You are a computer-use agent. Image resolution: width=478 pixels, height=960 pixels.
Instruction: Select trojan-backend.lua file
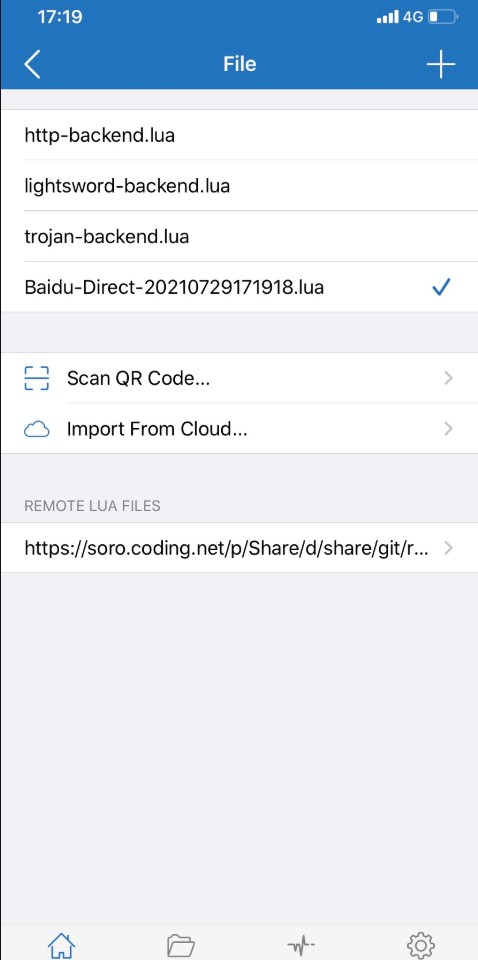239,236
